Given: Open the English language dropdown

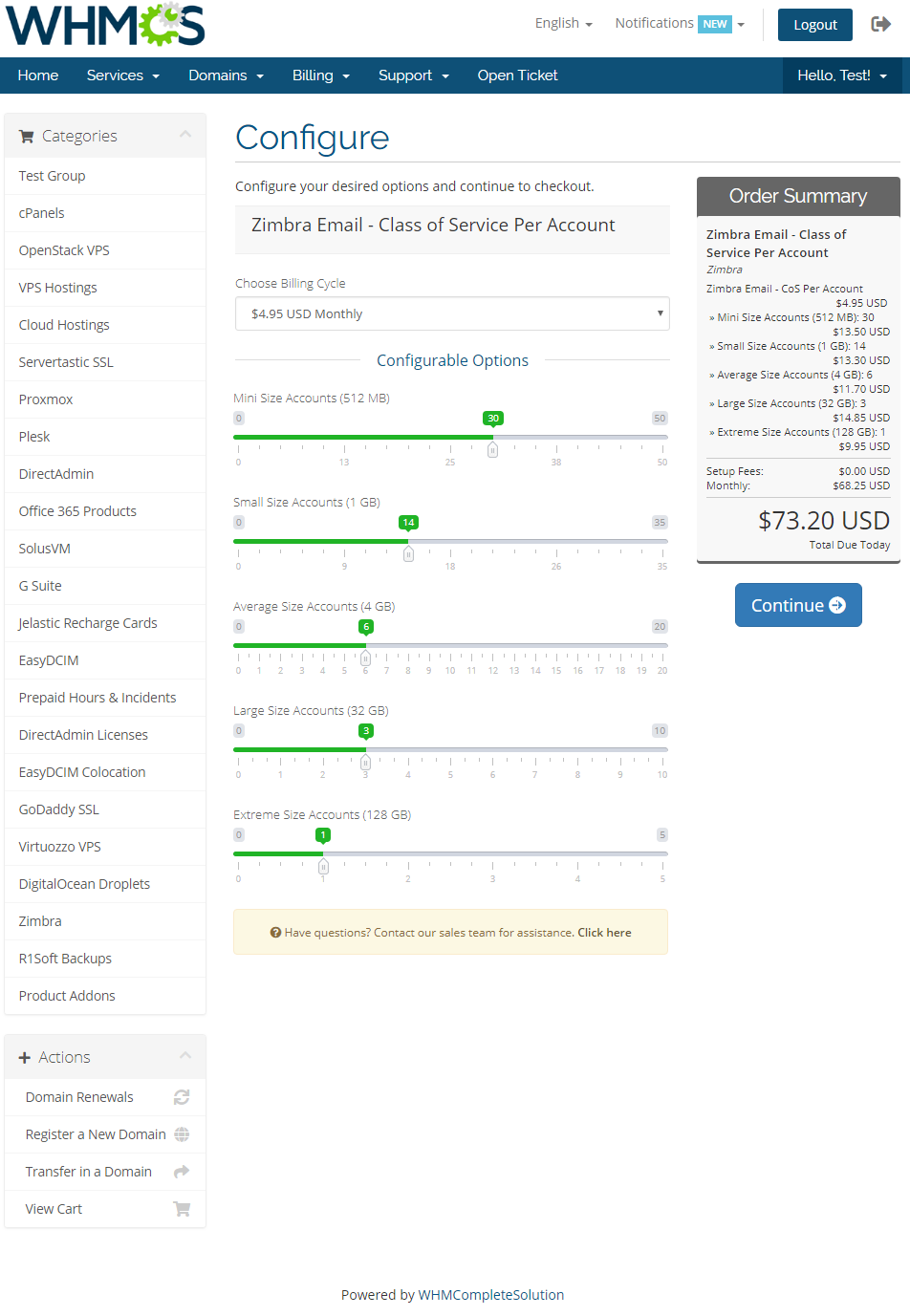Looking at the screenshot, I should (x=564, y=23).
